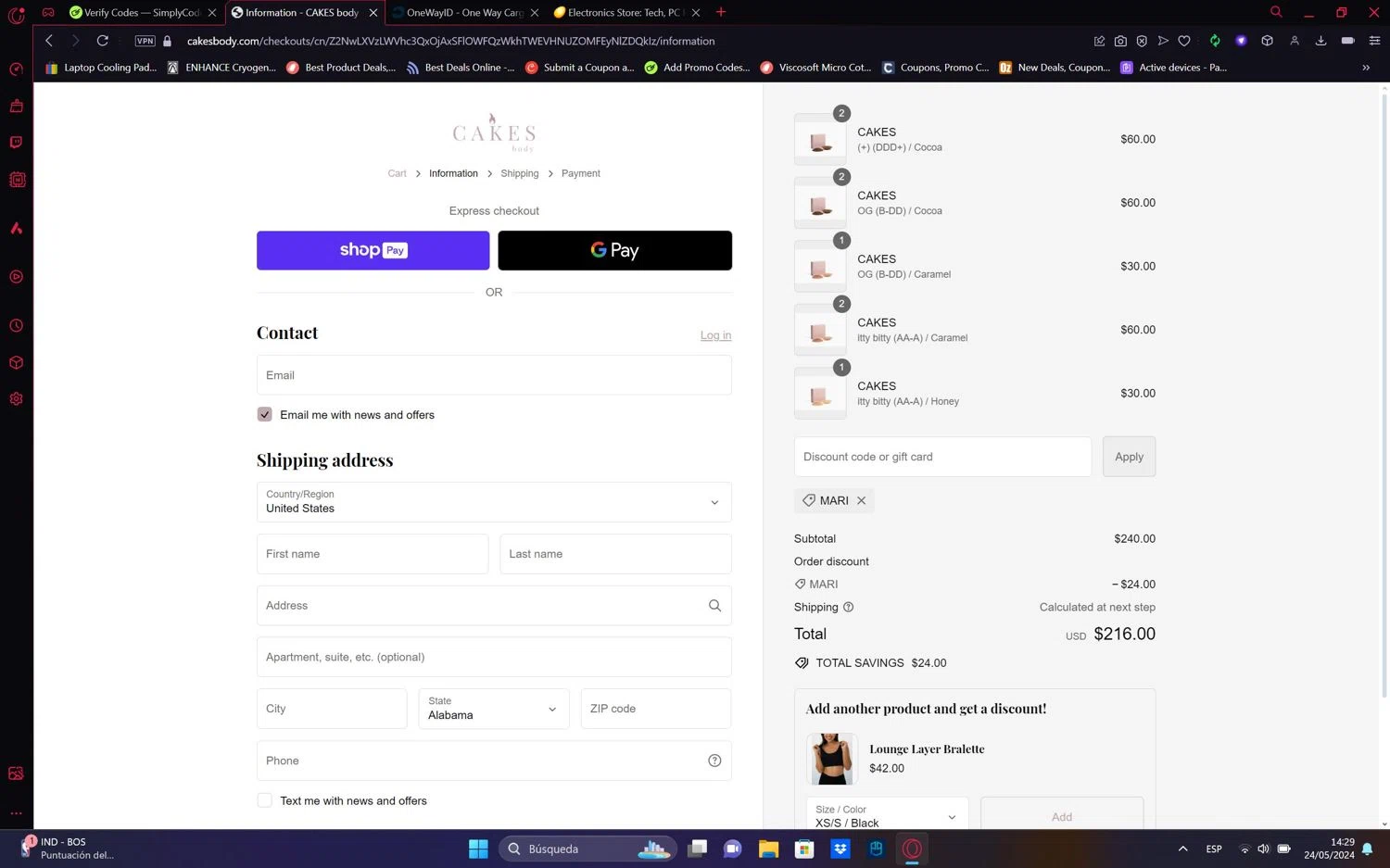This screenshot has height=868, width=1390.
Task: Open History clock icon in sidebar
Action: click(16, 326)
